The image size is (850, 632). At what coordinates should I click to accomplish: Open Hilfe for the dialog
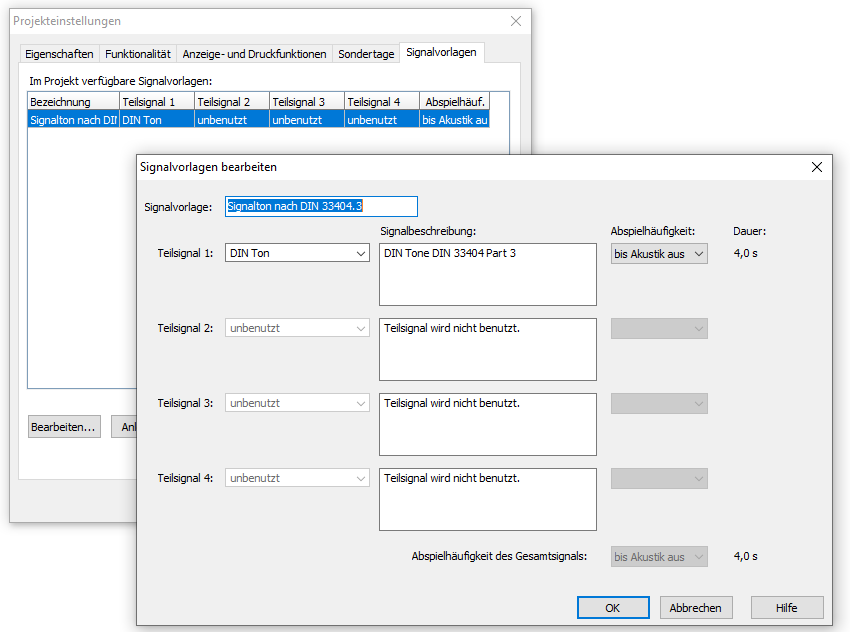(786, 607)
